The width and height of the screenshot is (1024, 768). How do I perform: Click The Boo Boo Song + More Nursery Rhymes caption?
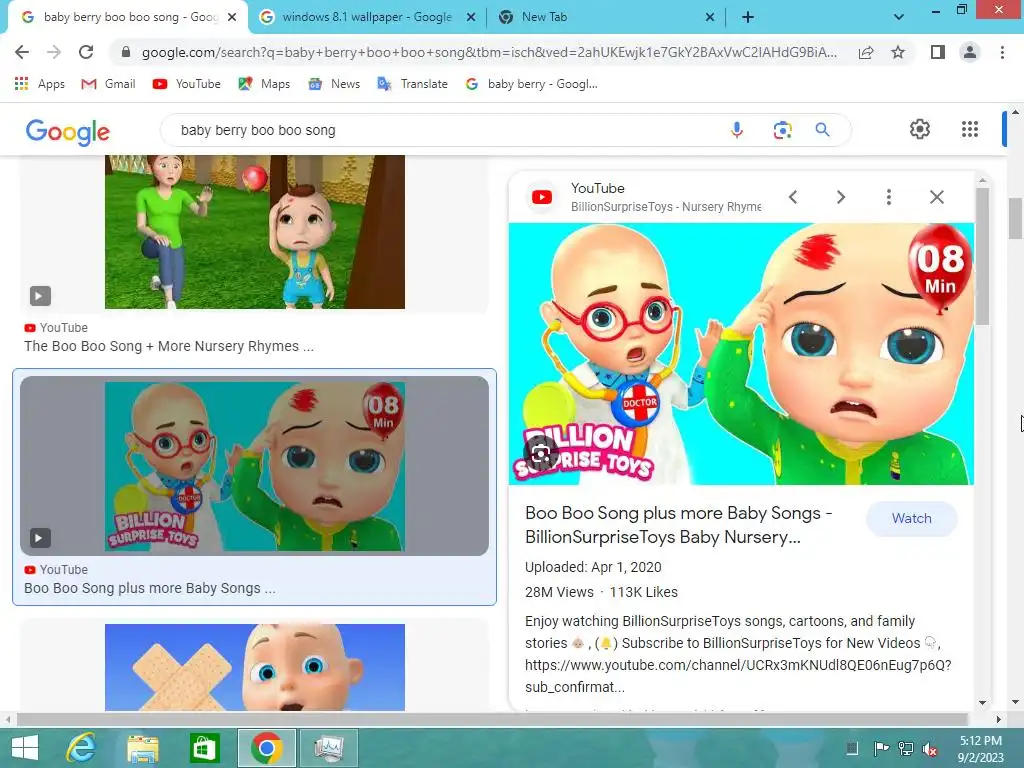169,346
